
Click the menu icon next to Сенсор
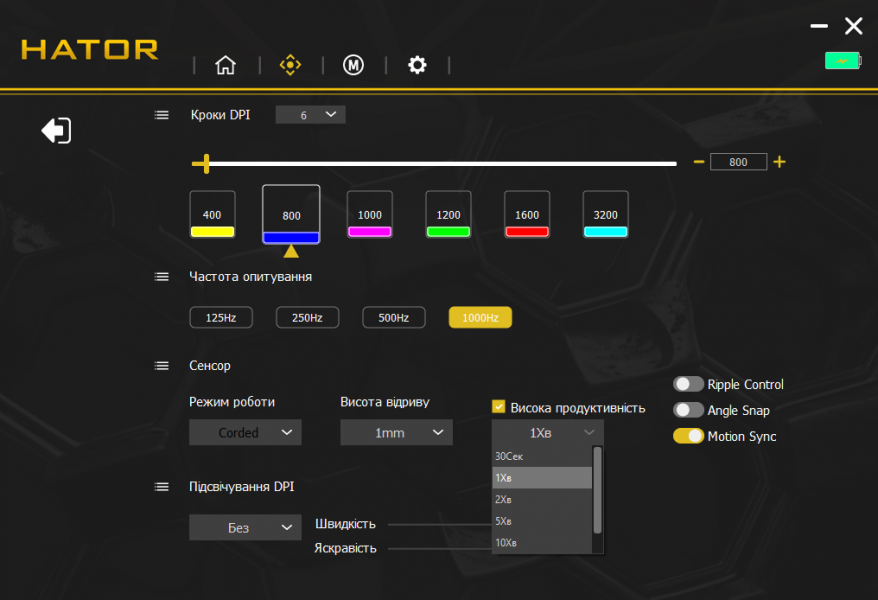click(x=162, y=366)
